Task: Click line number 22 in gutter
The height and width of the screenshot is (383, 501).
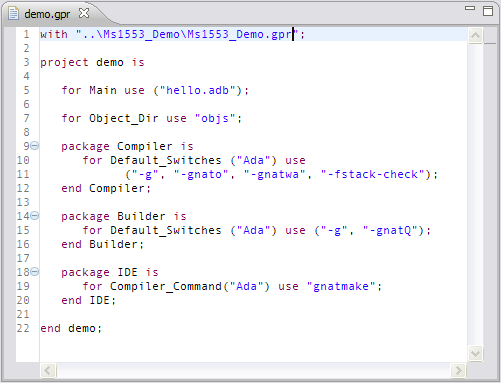Action: [x=23, y=328]
